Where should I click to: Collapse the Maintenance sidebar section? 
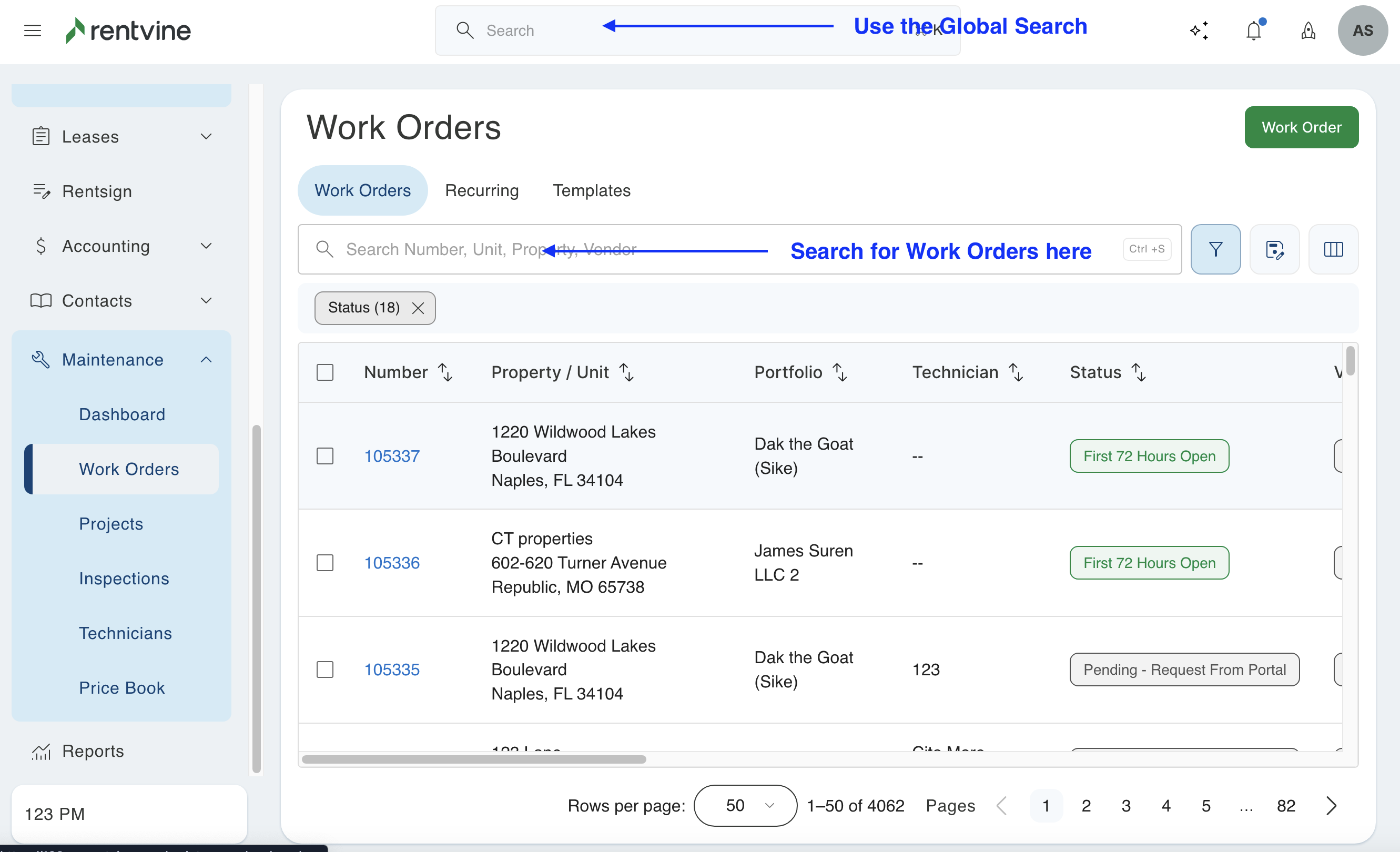[206, 360]
